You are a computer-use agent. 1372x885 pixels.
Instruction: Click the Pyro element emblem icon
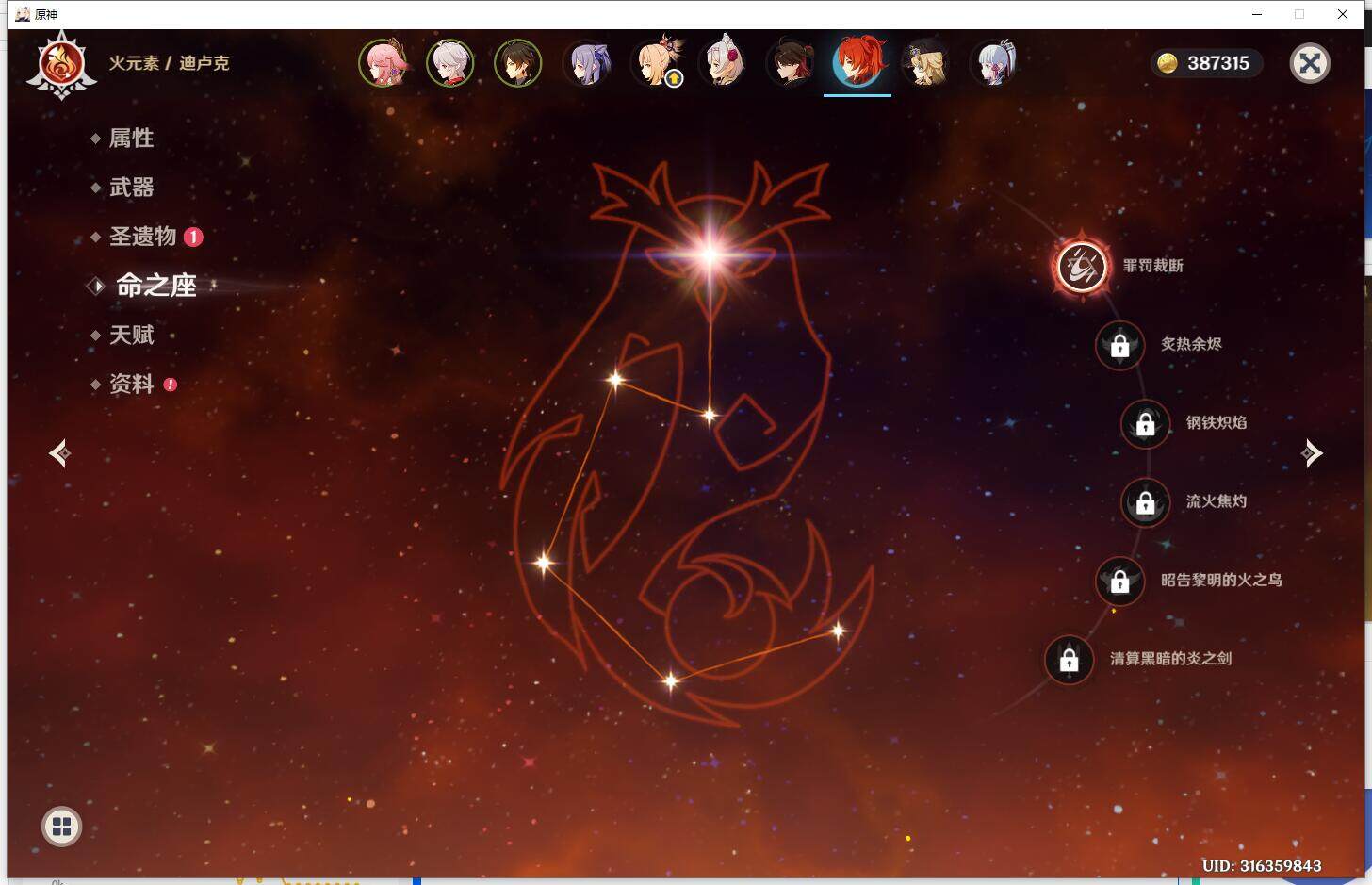click(x=61, y=64)
